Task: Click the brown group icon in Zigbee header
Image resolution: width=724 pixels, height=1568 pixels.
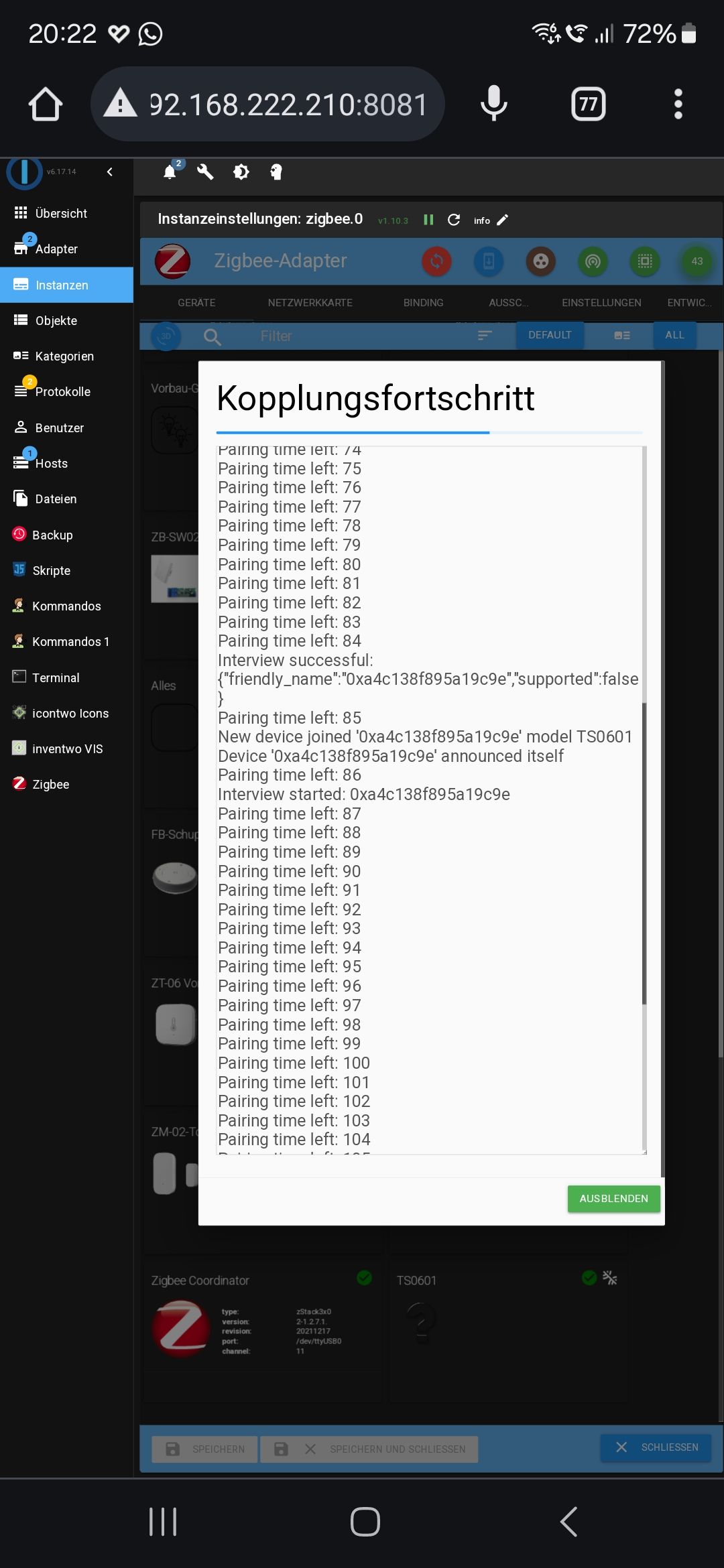Action: (x=541, y=261)
